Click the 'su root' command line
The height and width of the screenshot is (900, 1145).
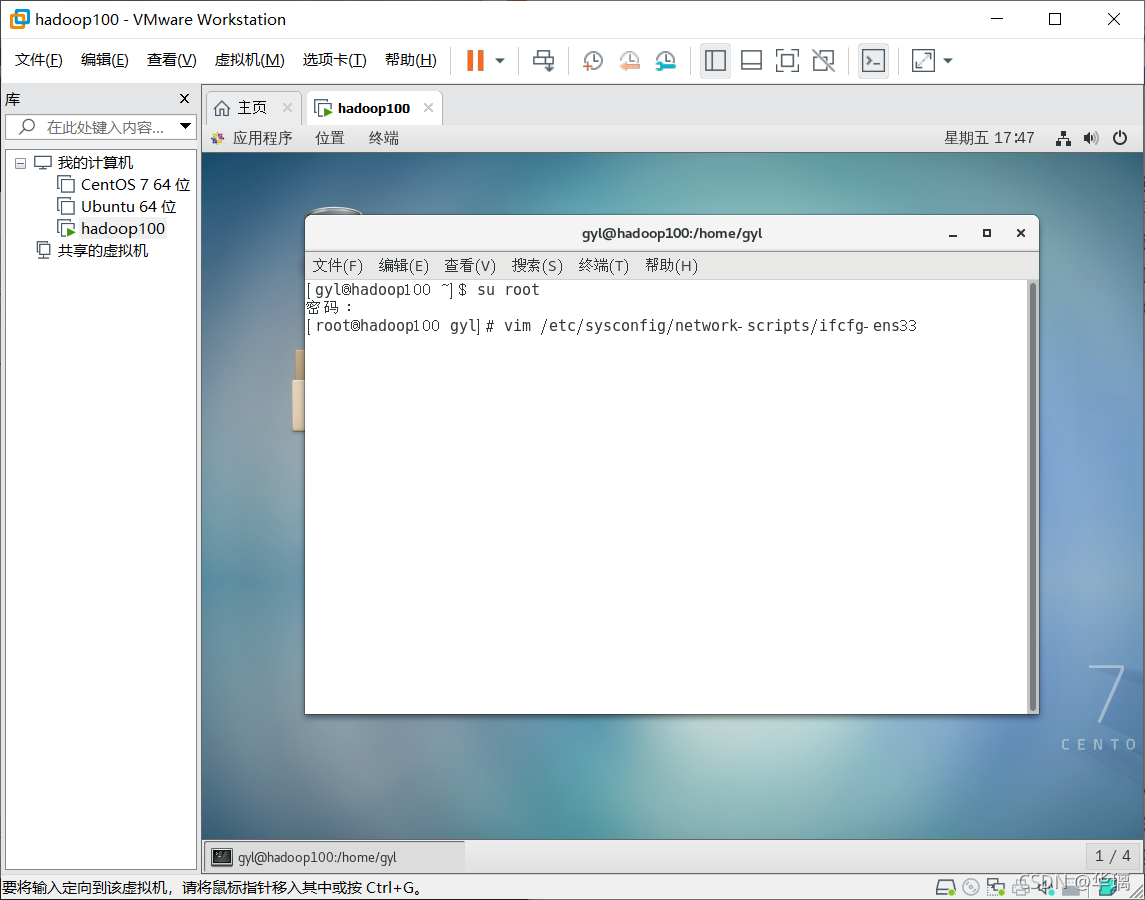pos(508,290)
